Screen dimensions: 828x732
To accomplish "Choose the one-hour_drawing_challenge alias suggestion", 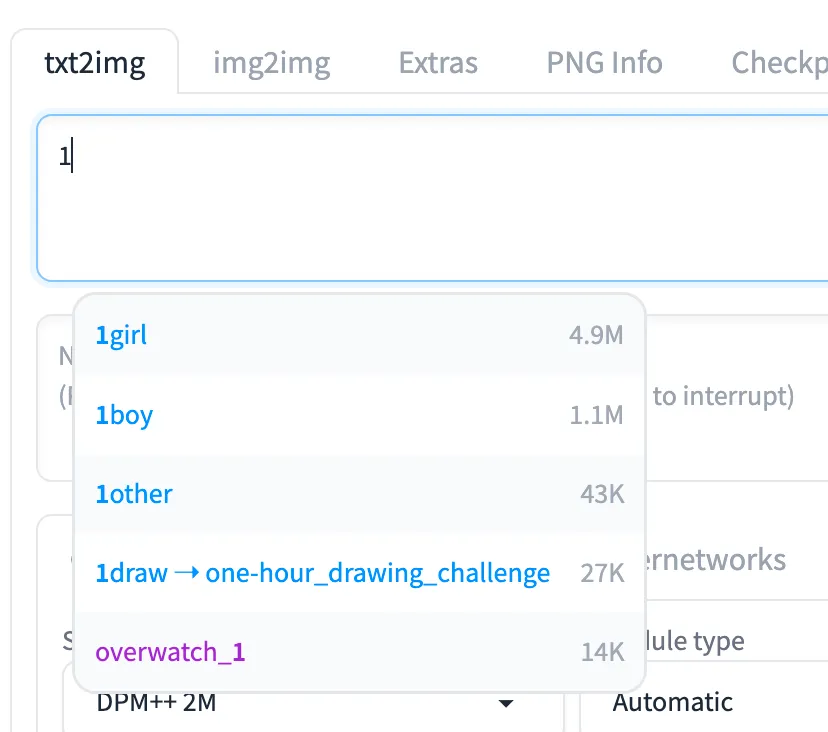I will click(378, 573).
